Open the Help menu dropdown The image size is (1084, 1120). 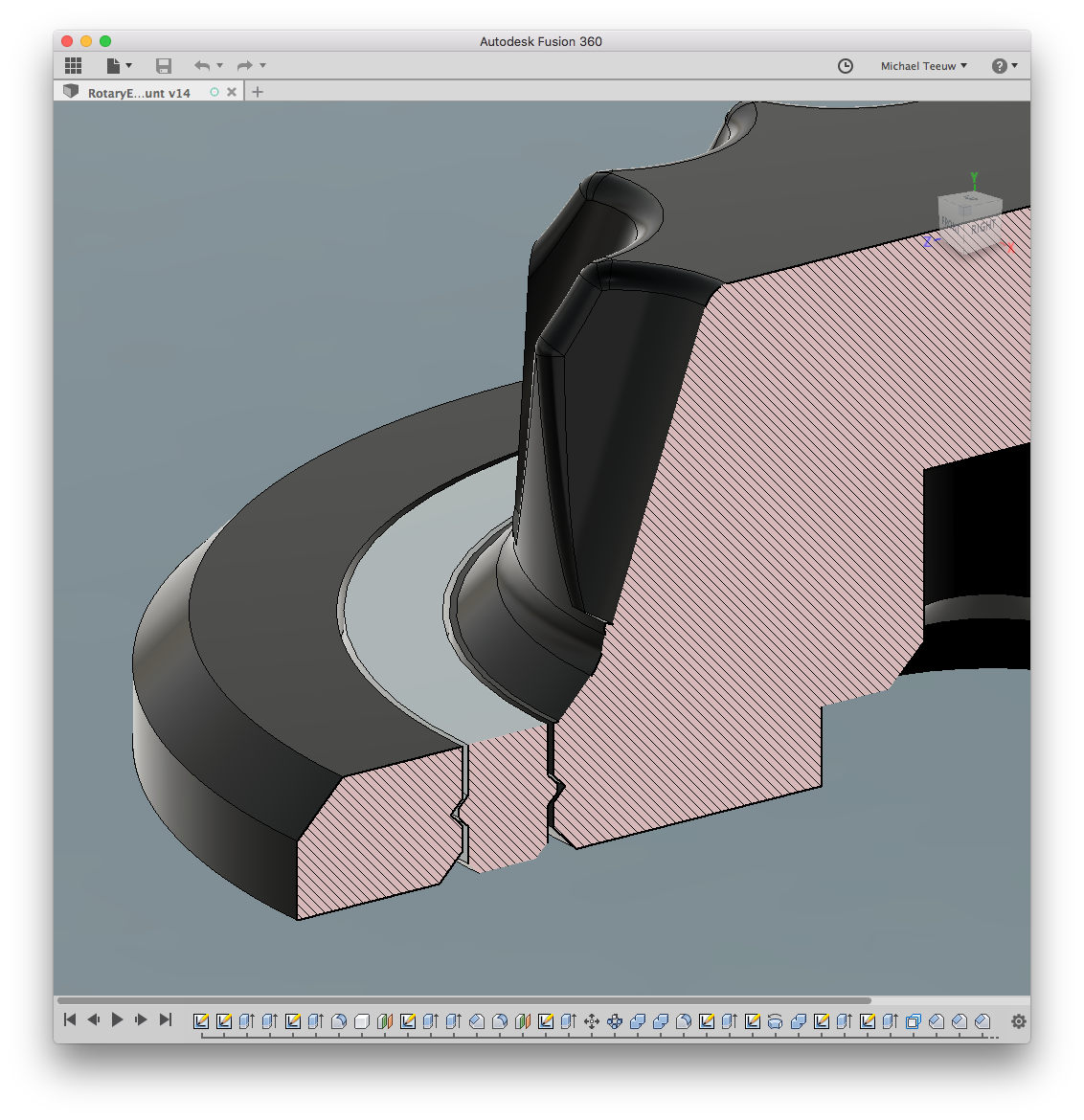point(1005,66)
